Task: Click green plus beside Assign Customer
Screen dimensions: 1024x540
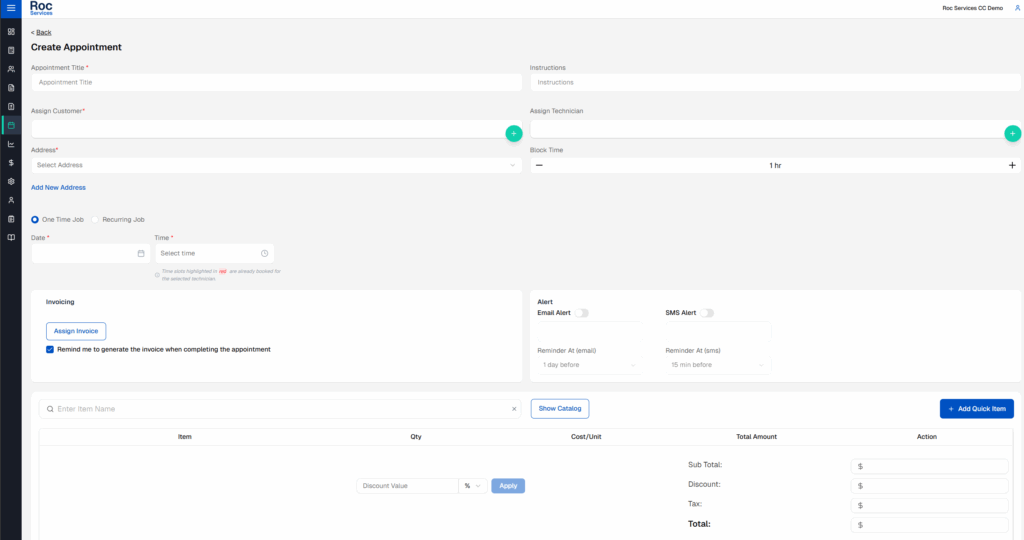Action: point(514,133)
